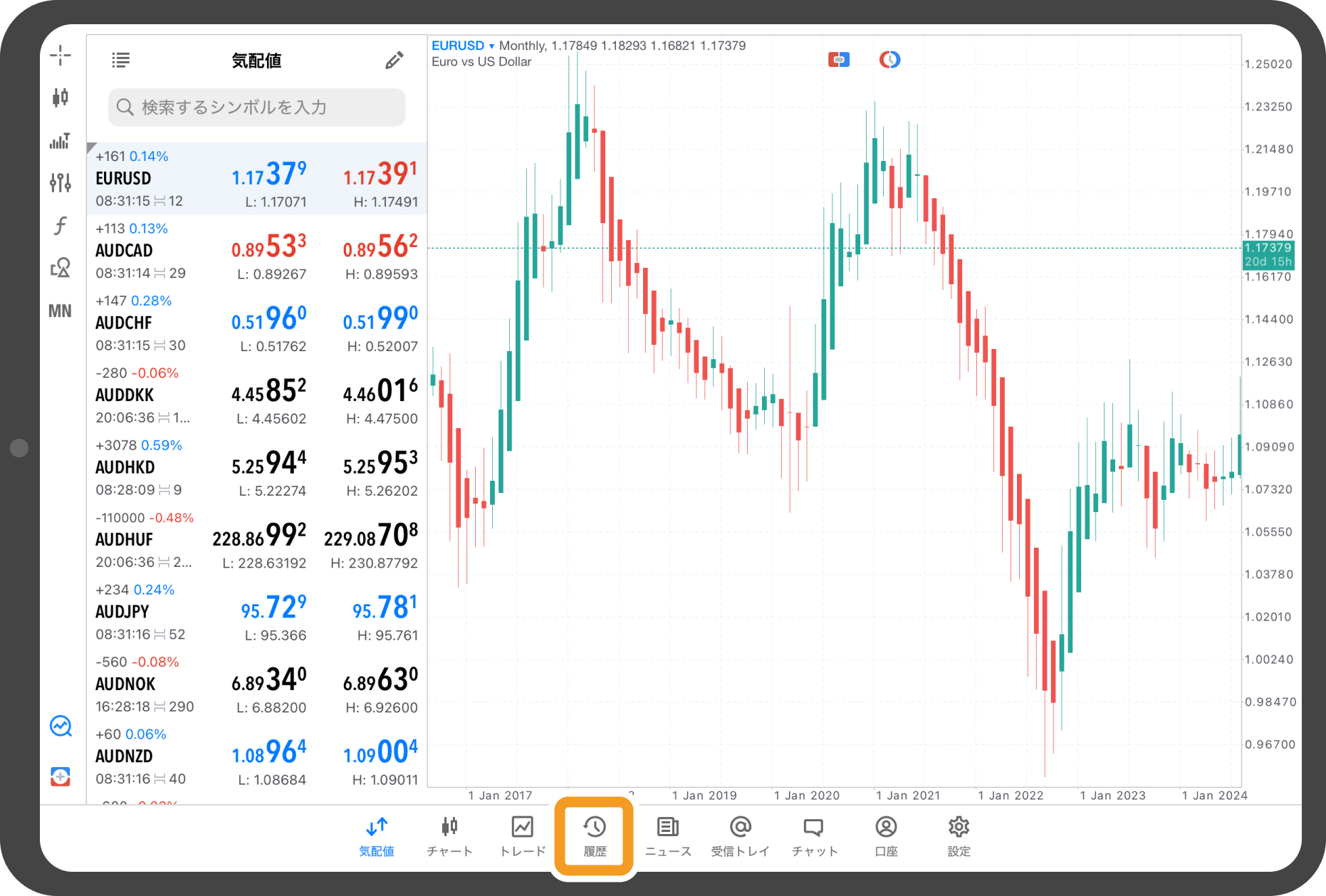The width and height of the screenshot is (1326, 896).
Task: Select the AUDJPY row in watchlist
Action: pyautogui.click(x=256, y=612)
